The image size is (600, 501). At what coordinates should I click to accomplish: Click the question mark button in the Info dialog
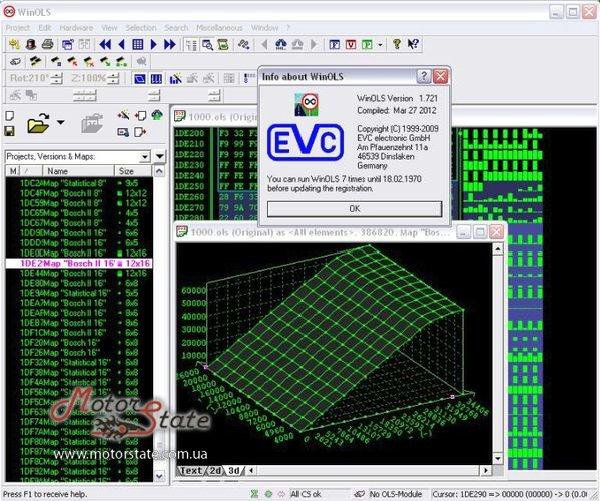(424, 75)
